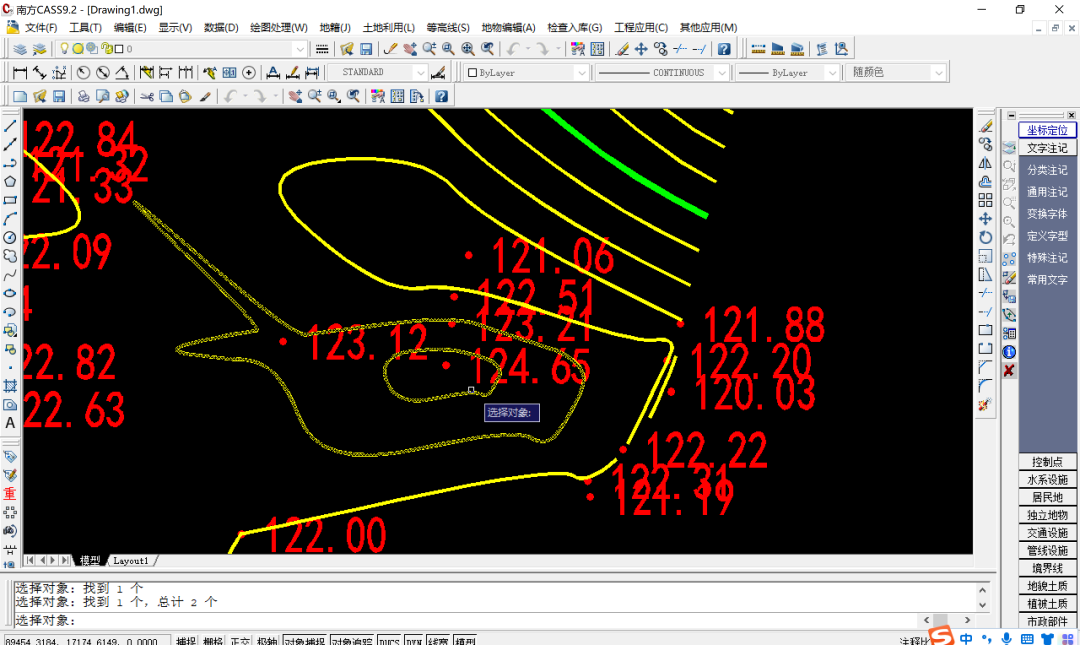Click the 坐标定位 button in side panel

pyautogui.click(x=1047, y=130)
